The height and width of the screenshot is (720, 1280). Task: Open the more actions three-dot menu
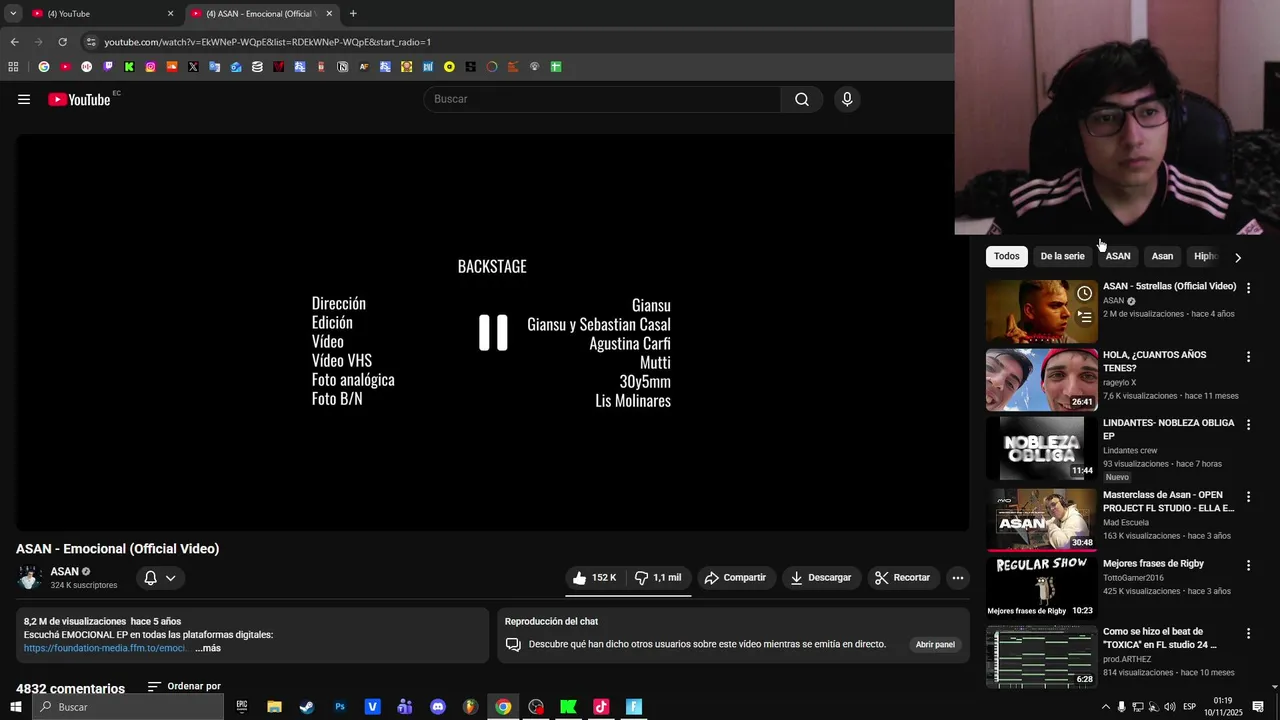(958, 578)
